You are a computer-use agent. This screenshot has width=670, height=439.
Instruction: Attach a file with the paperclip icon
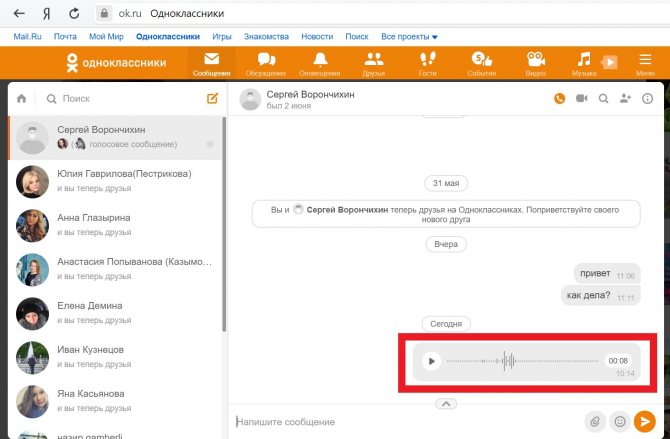(x=595, y=421)
